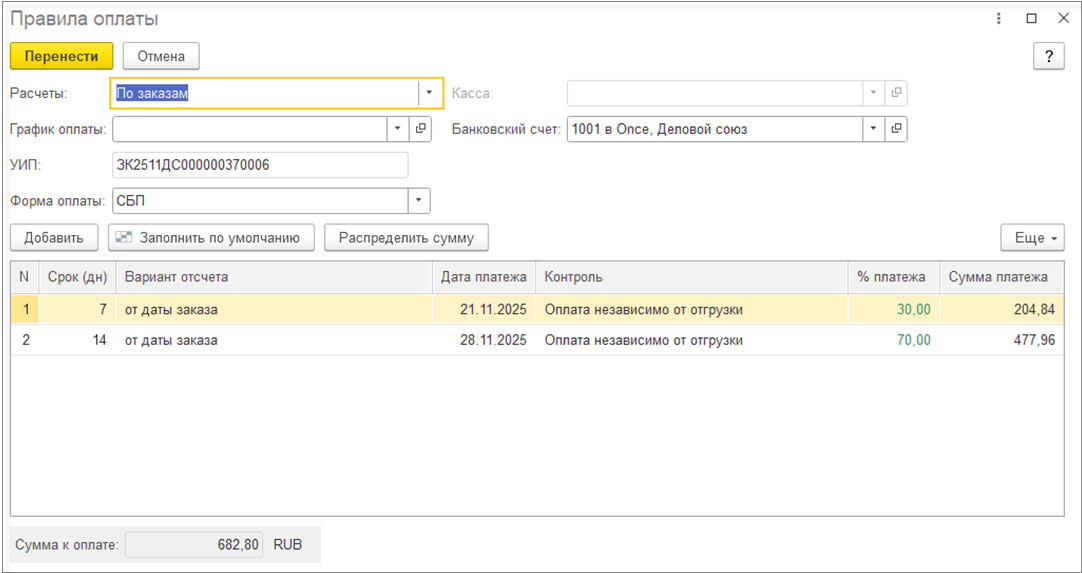Click the Дата платежа column header
This screenshot has width=1082, height=573.
[484, 277]
